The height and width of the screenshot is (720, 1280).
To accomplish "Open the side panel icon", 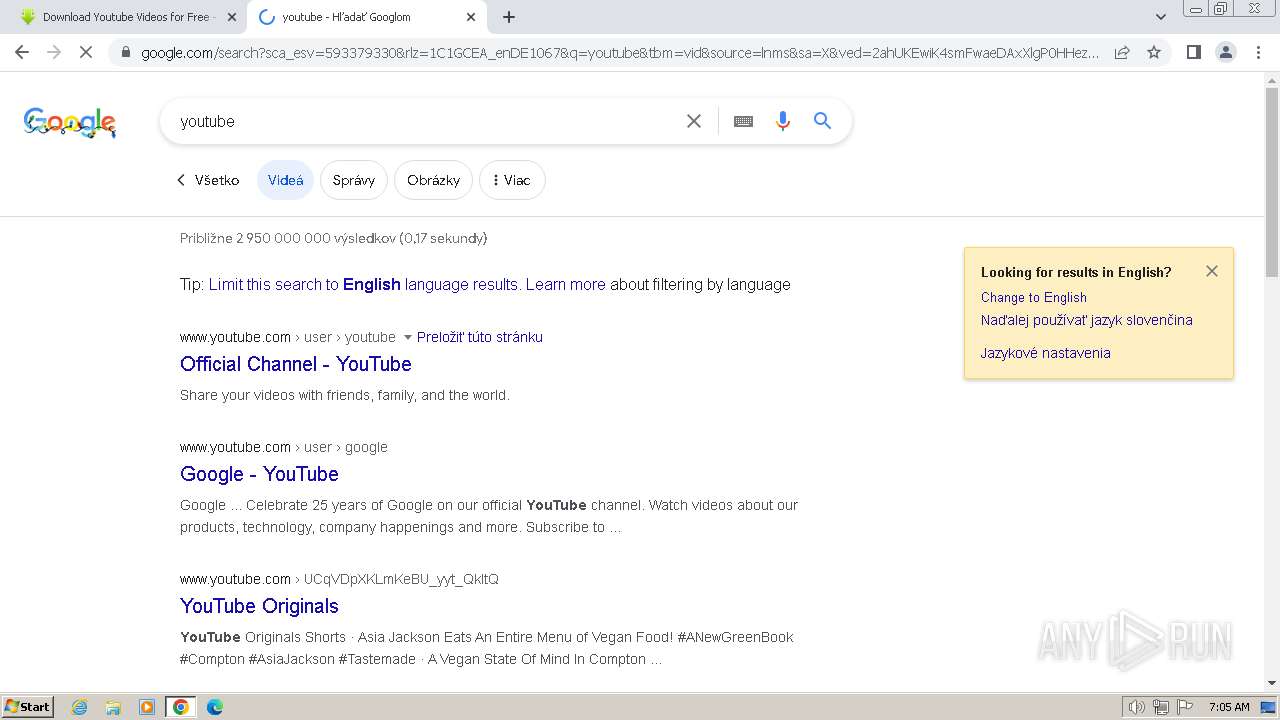I will pos(1193,52).
